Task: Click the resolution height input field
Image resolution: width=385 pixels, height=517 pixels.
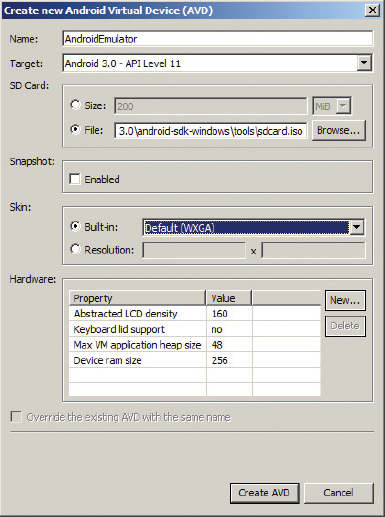Action: [313, 250]
